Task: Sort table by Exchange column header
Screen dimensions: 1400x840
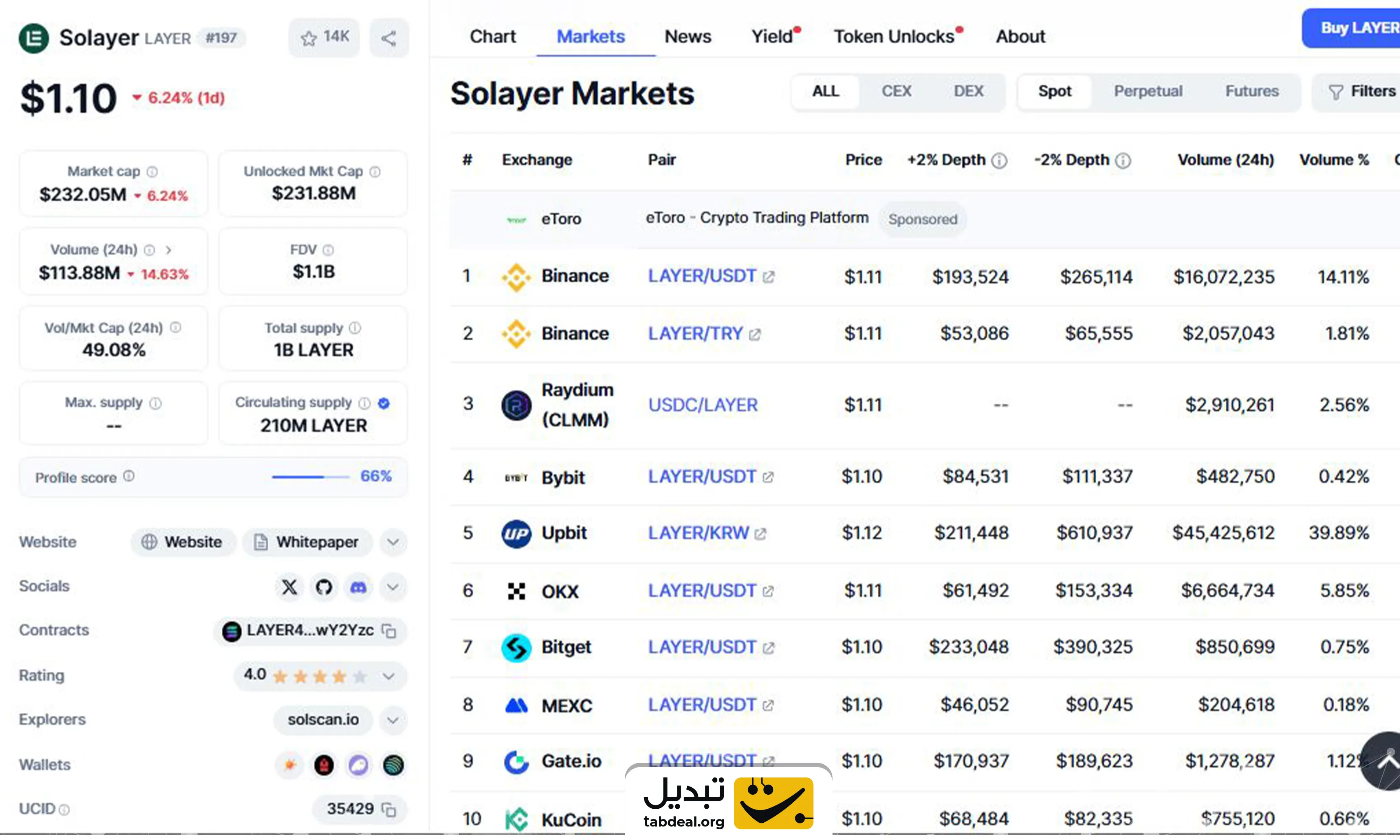Action: (x=537, y=160)
